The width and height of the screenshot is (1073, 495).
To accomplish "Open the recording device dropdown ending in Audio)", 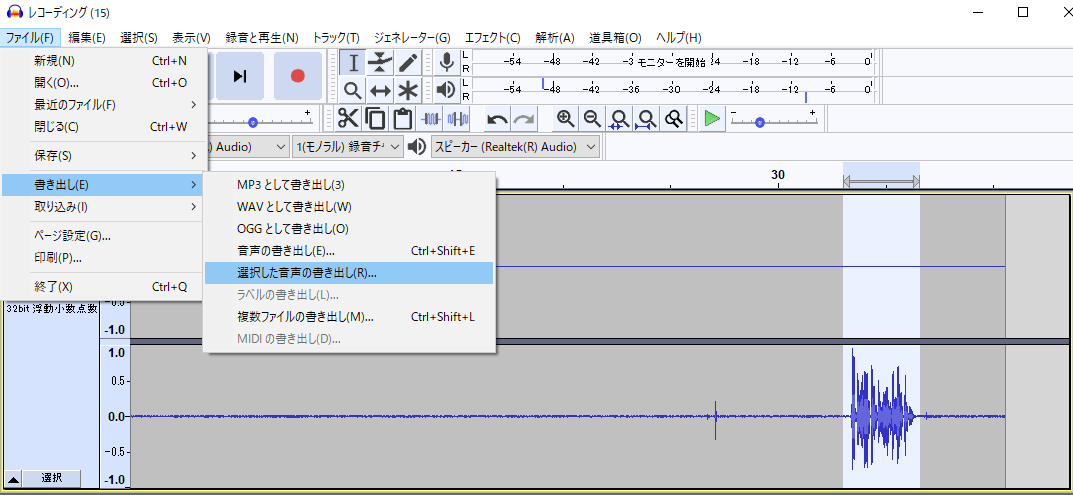I will point(248,147).
